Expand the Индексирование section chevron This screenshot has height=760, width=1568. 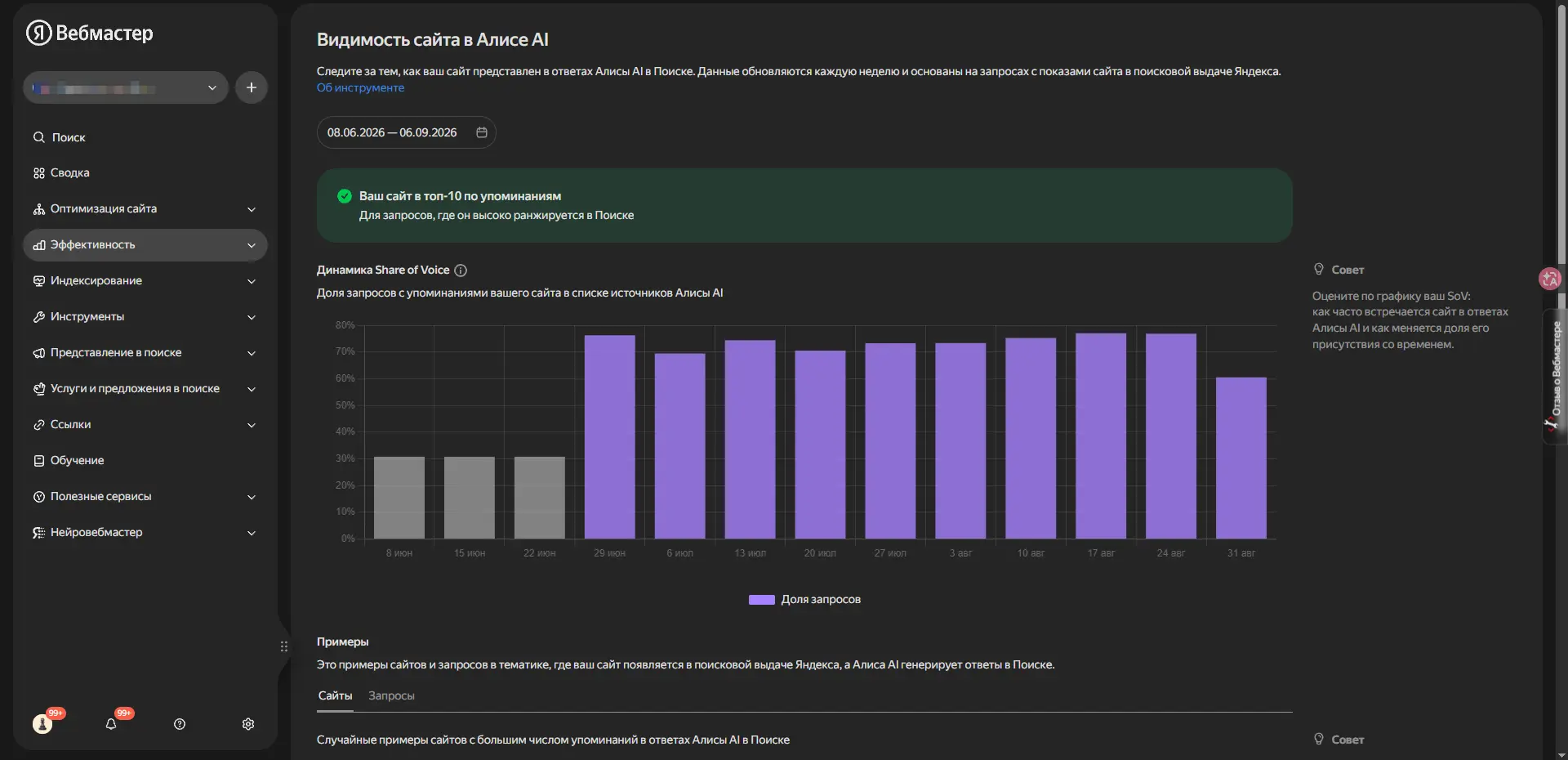point(252,281)
